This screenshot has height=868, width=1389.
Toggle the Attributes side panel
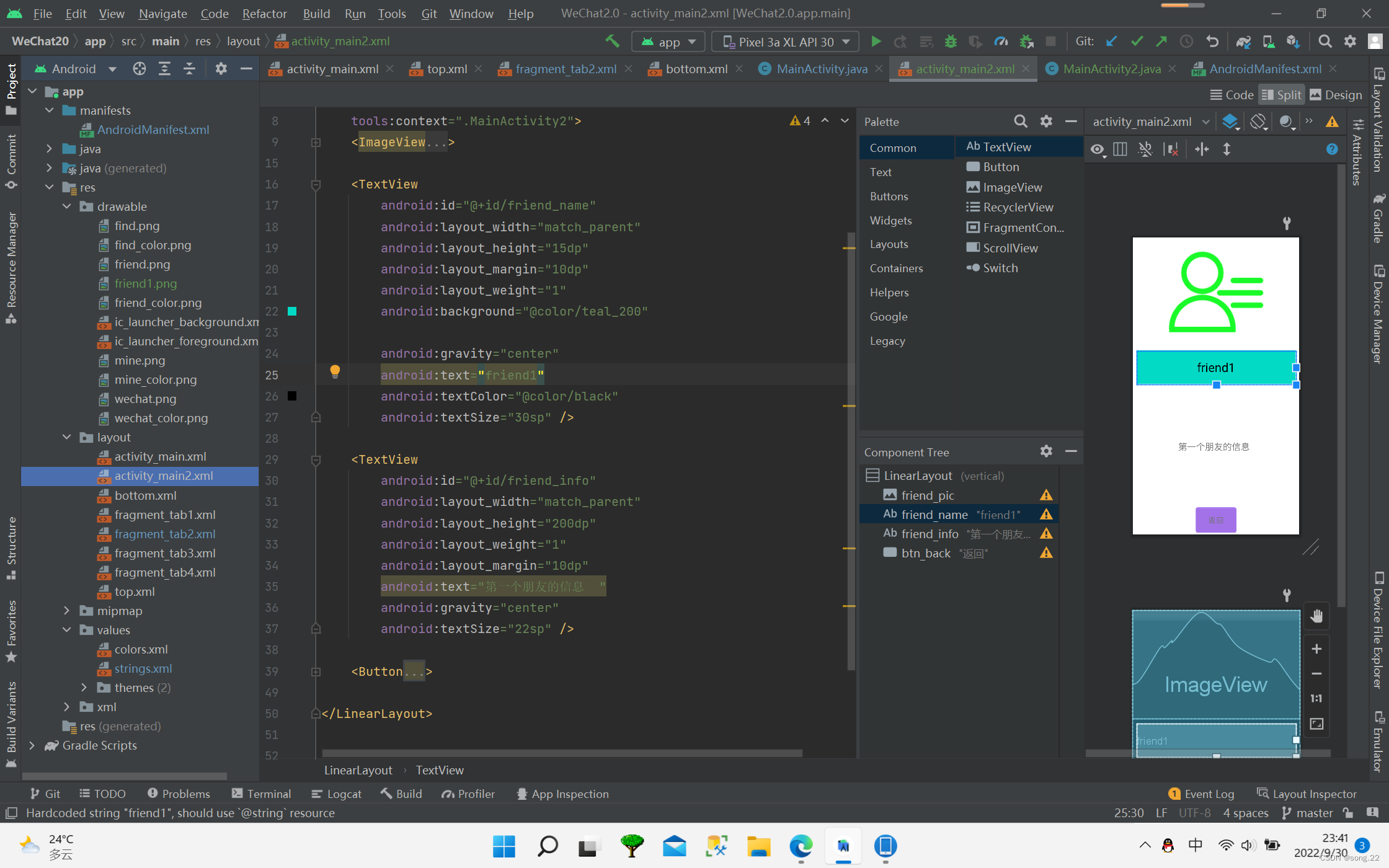[1356, 152]
